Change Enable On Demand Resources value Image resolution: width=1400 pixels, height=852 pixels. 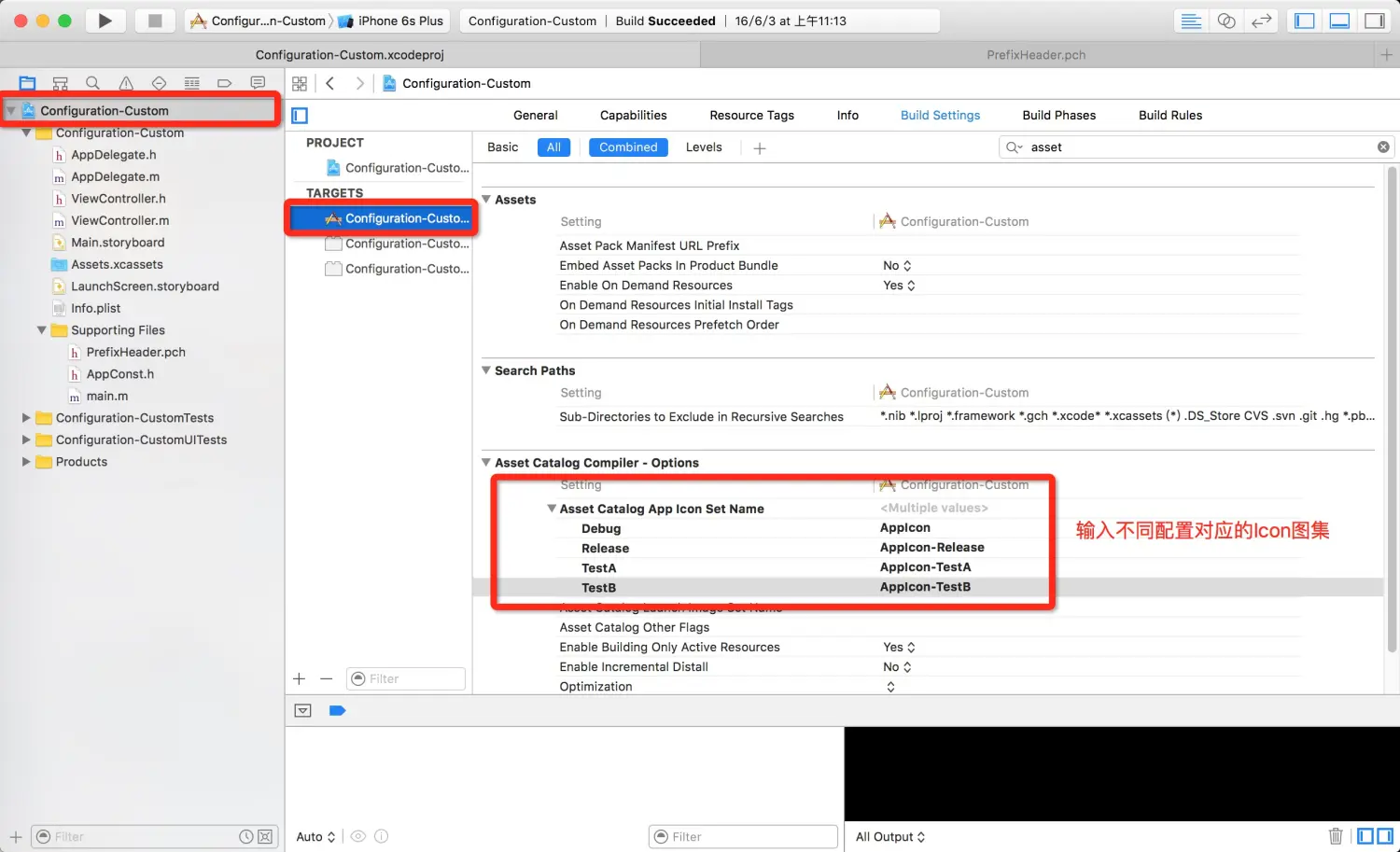pos(899,285)
